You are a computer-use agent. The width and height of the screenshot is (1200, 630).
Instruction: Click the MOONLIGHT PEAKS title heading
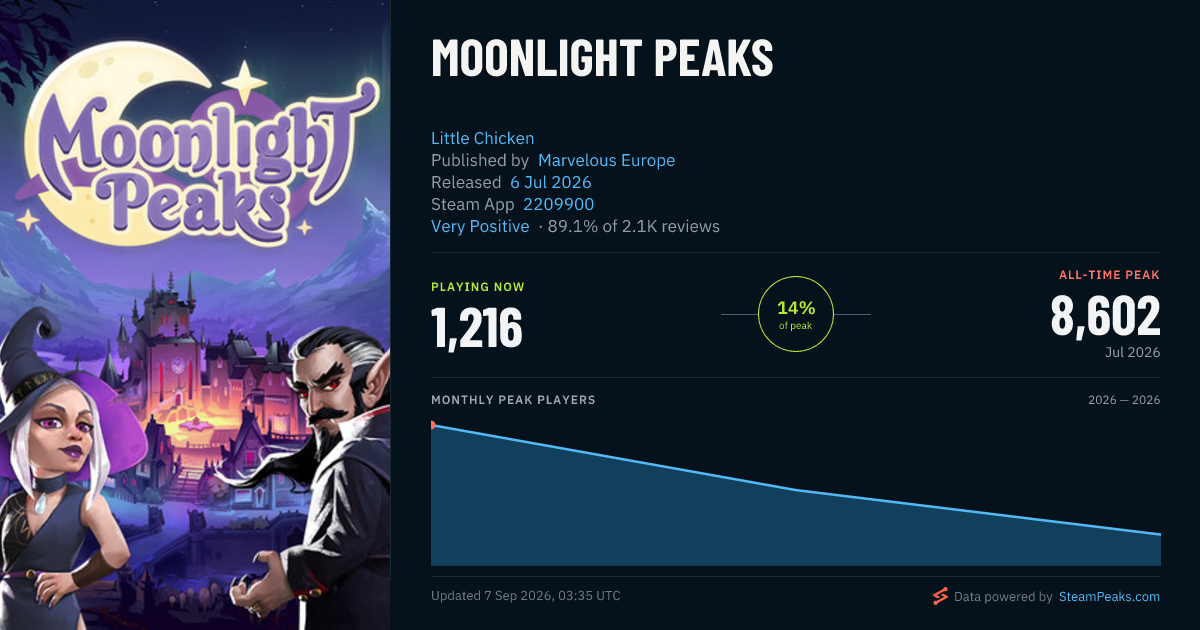602,59
